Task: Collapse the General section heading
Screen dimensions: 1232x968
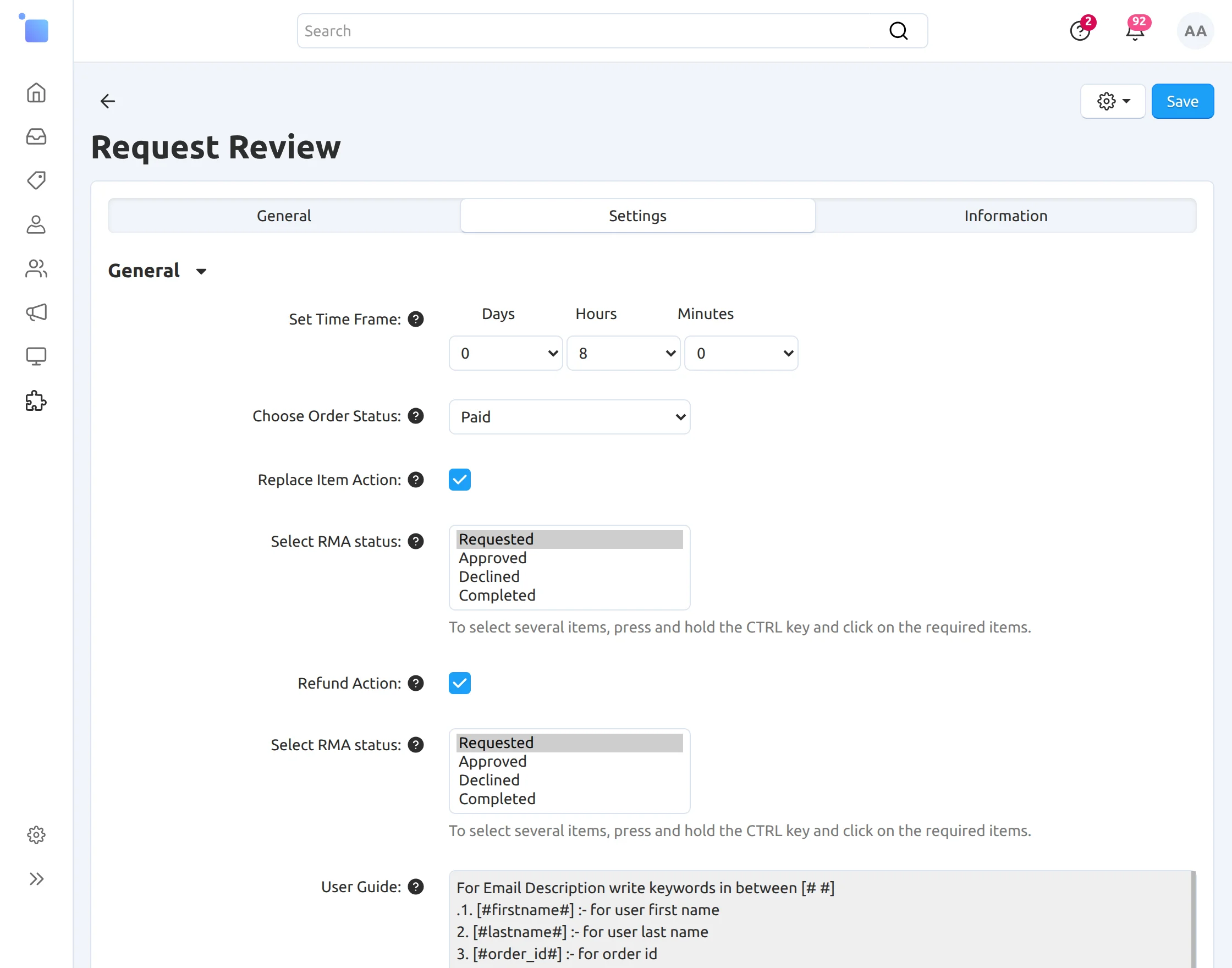Action: (157, 271)
